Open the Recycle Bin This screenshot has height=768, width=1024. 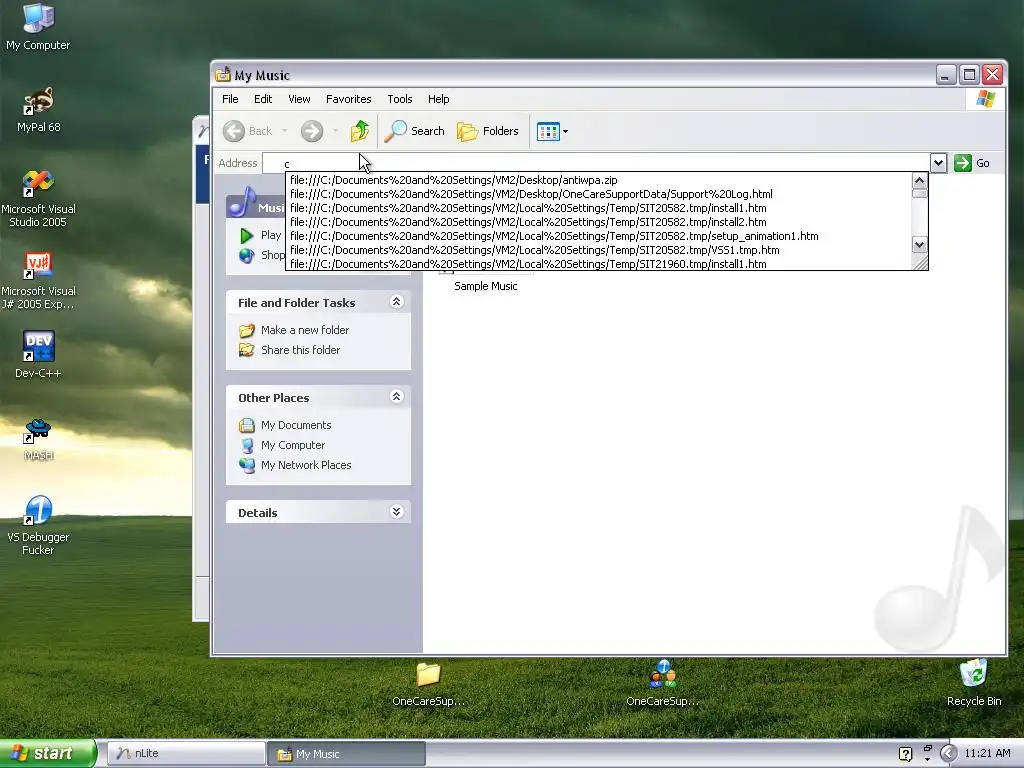pos(974,682)
